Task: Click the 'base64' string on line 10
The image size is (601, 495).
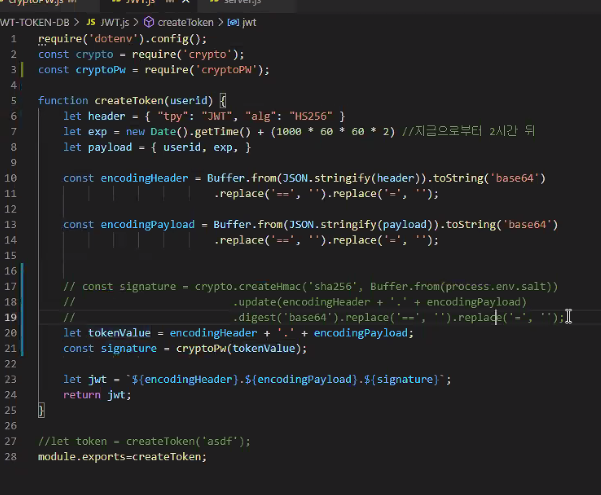Action: pos(514,178)
